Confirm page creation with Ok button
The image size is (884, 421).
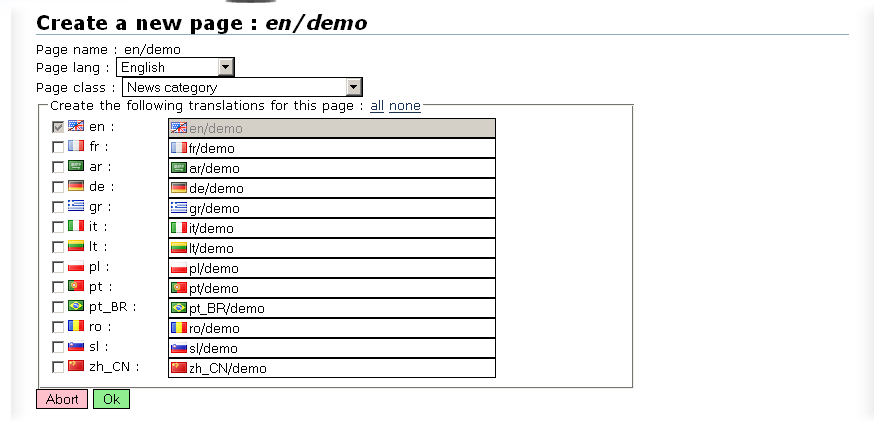[x=111, y=399]
